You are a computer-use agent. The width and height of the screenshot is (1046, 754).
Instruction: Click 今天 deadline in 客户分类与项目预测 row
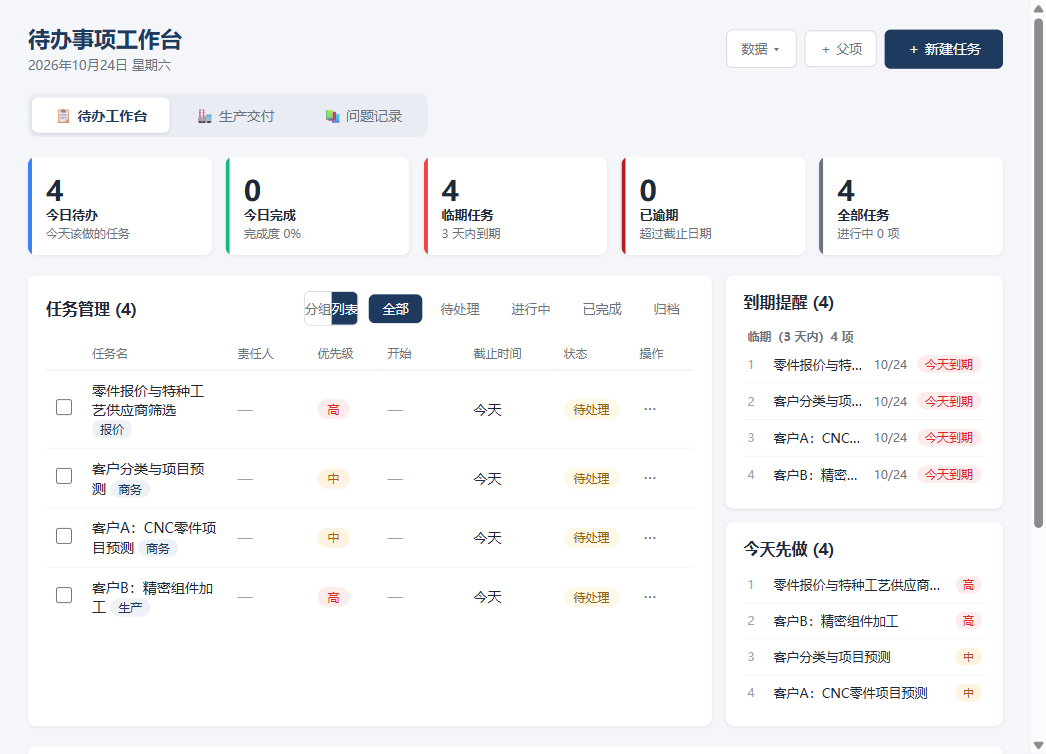point(488,479)
